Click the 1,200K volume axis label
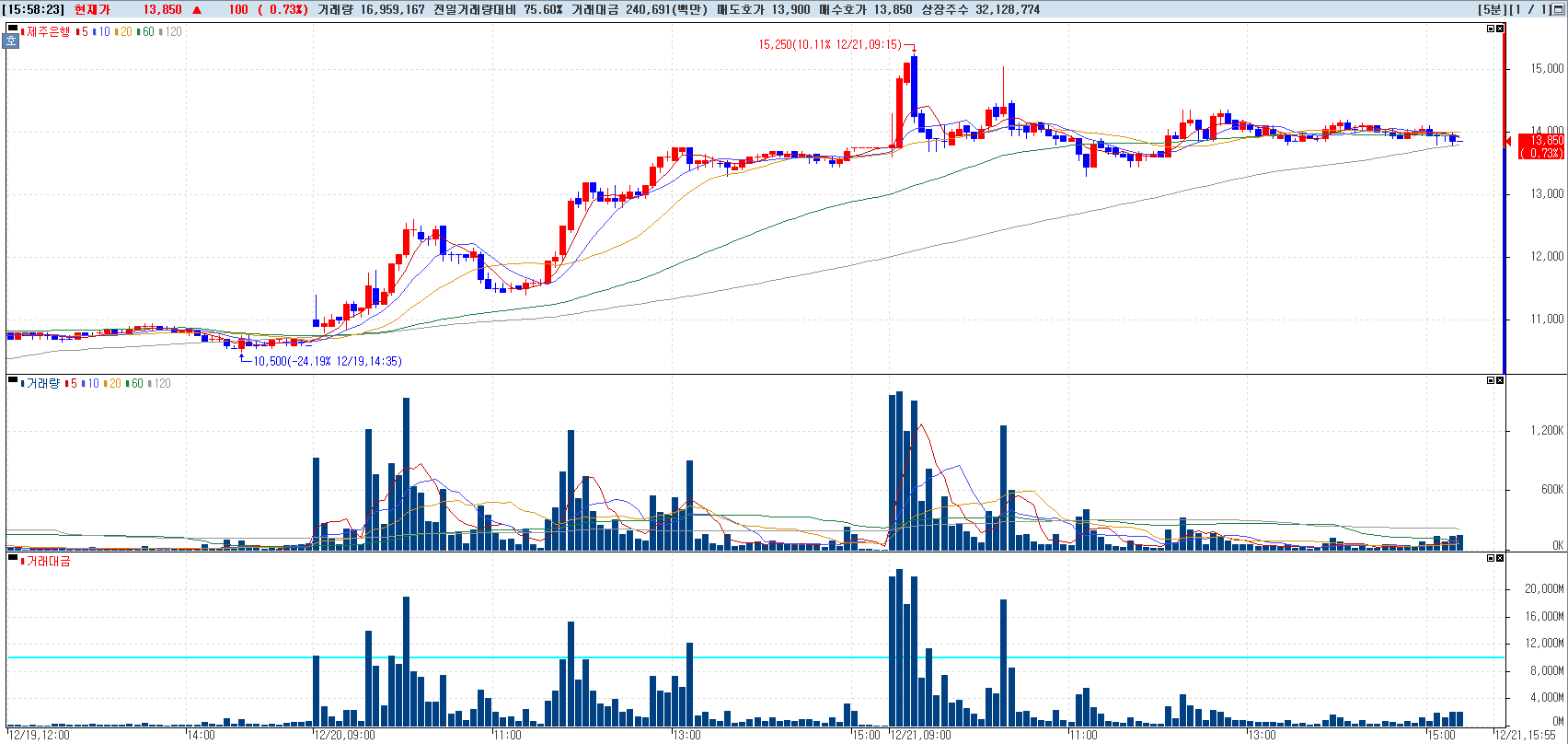This screenshot has width=1568, height=744. [1547, 430]
